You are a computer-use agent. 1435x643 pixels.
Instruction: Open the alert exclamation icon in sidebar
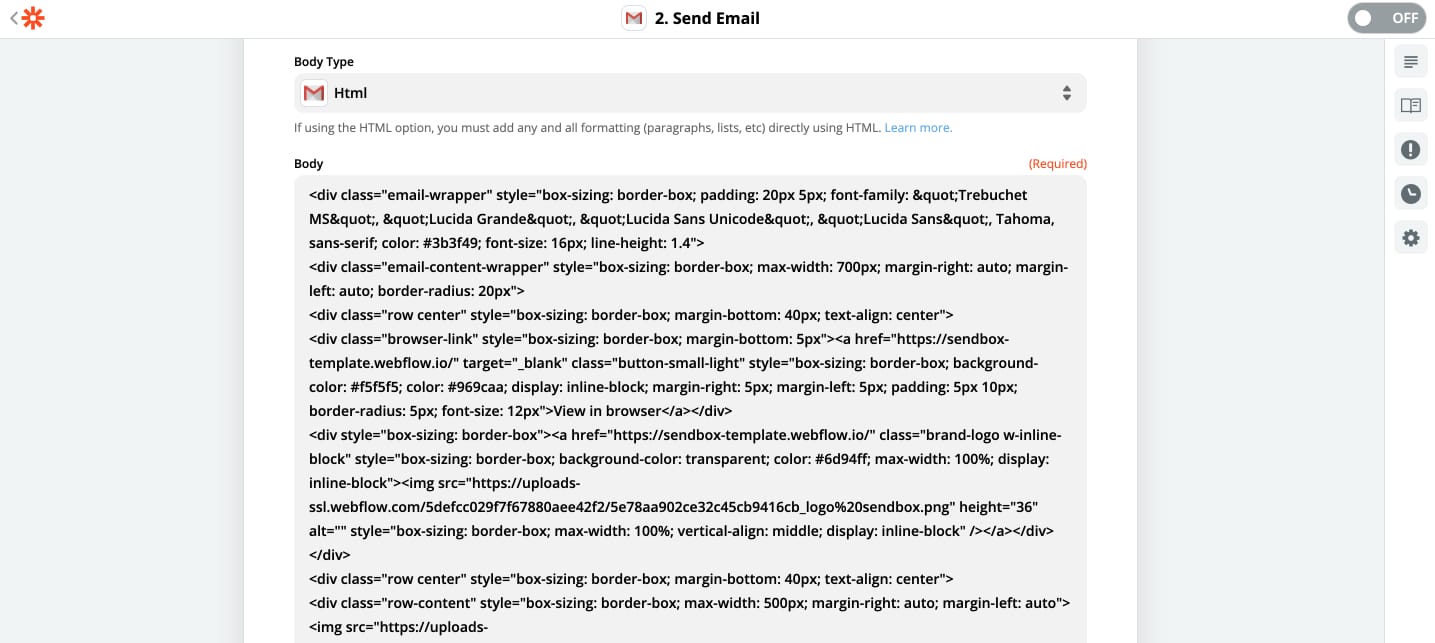1411,150
